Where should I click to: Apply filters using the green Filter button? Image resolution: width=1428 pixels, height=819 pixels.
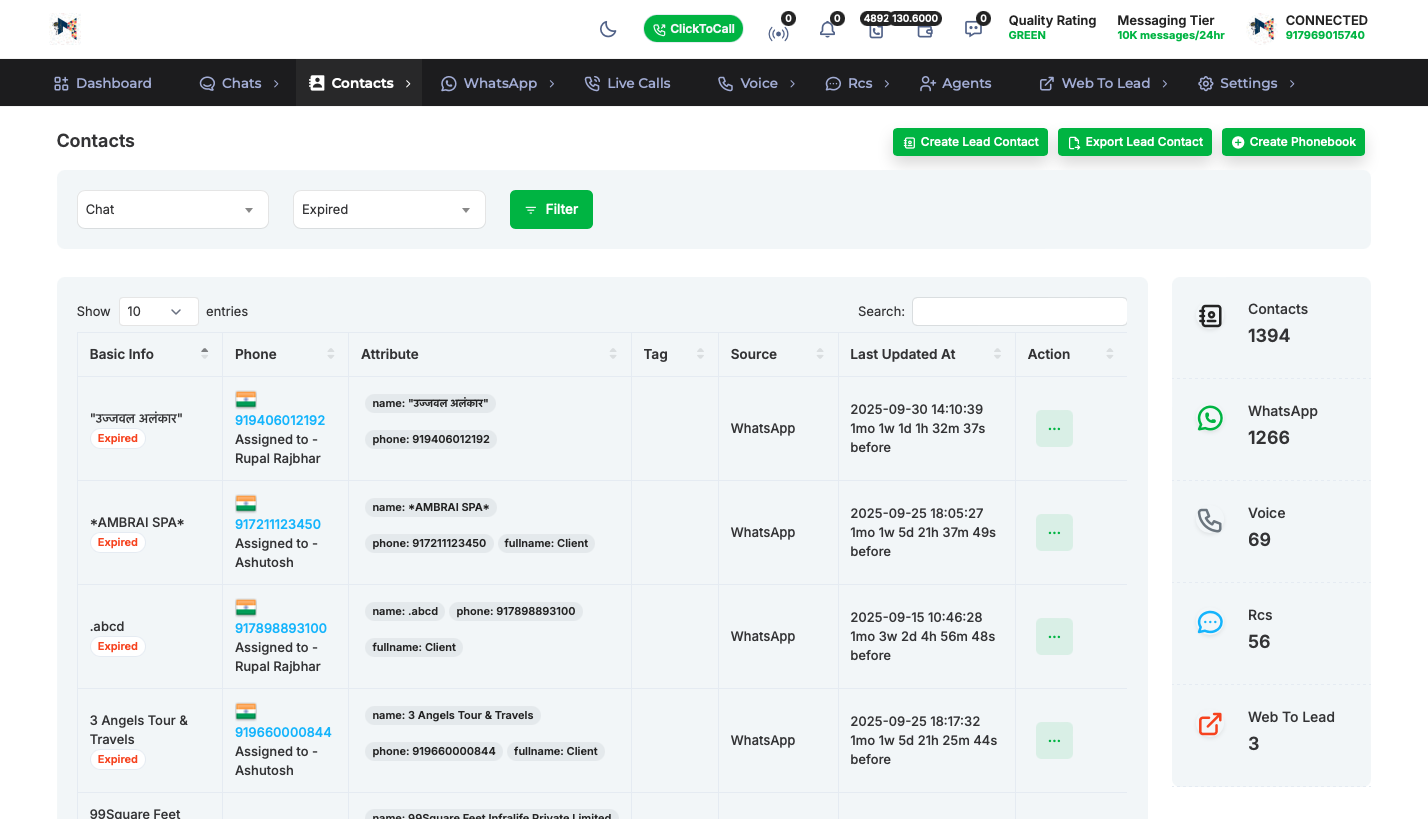(551, 209)
